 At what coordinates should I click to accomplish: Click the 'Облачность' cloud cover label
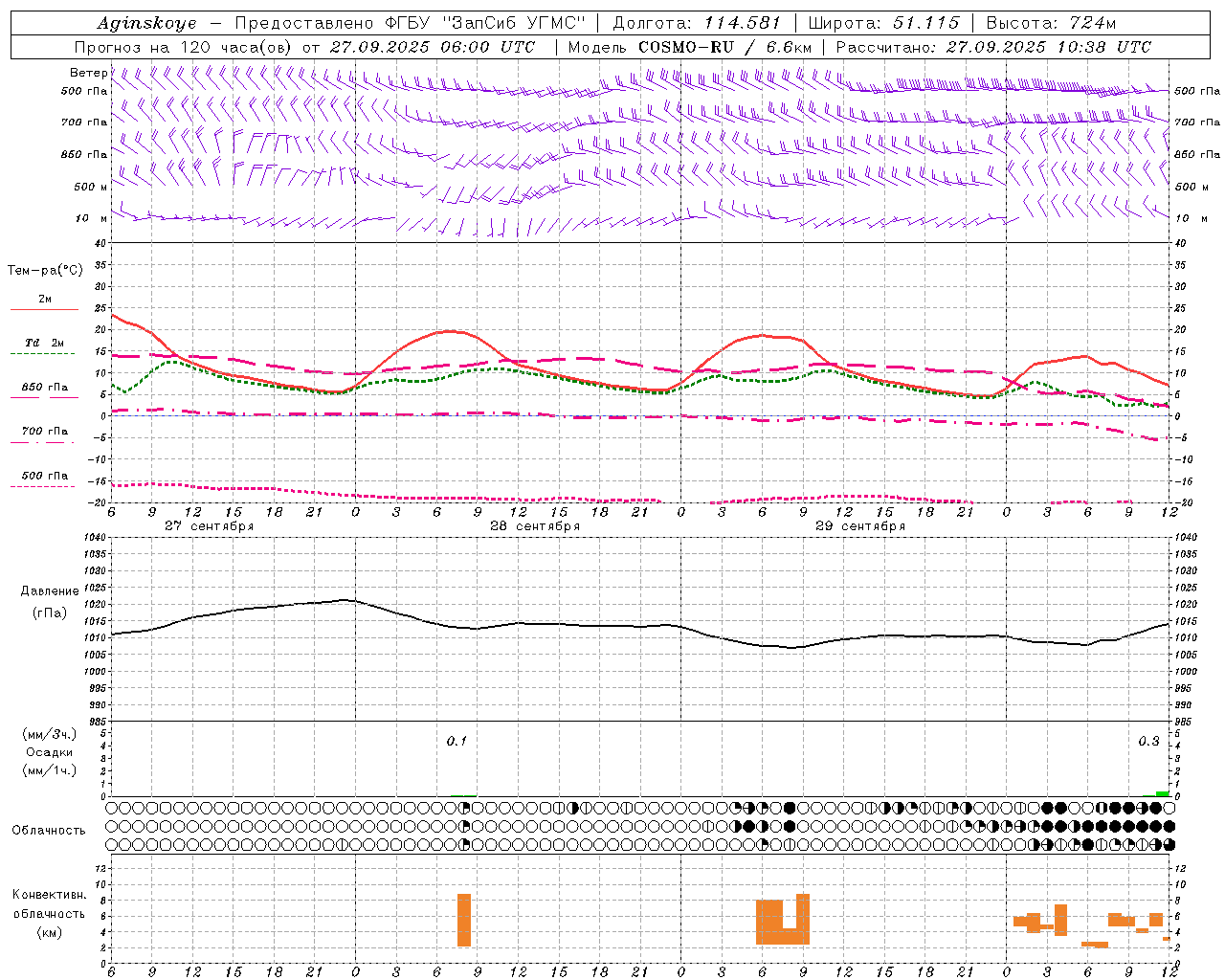pyautogui.click(x=49, y=831)
